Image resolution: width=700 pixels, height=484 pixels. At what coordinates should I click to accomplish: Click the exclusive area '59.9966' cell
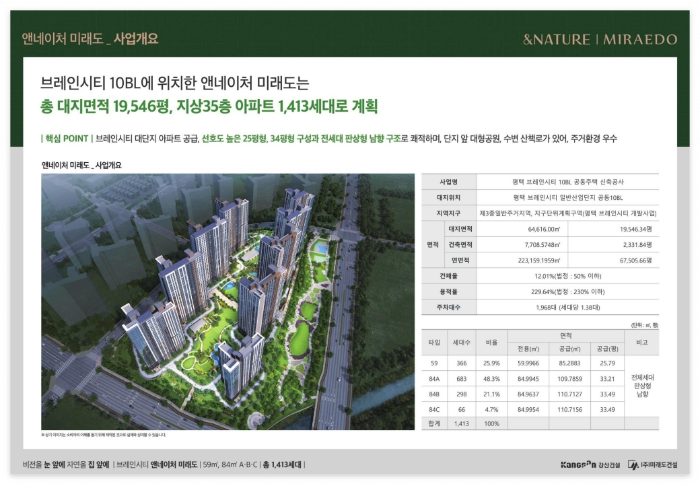tap(528, 363)
